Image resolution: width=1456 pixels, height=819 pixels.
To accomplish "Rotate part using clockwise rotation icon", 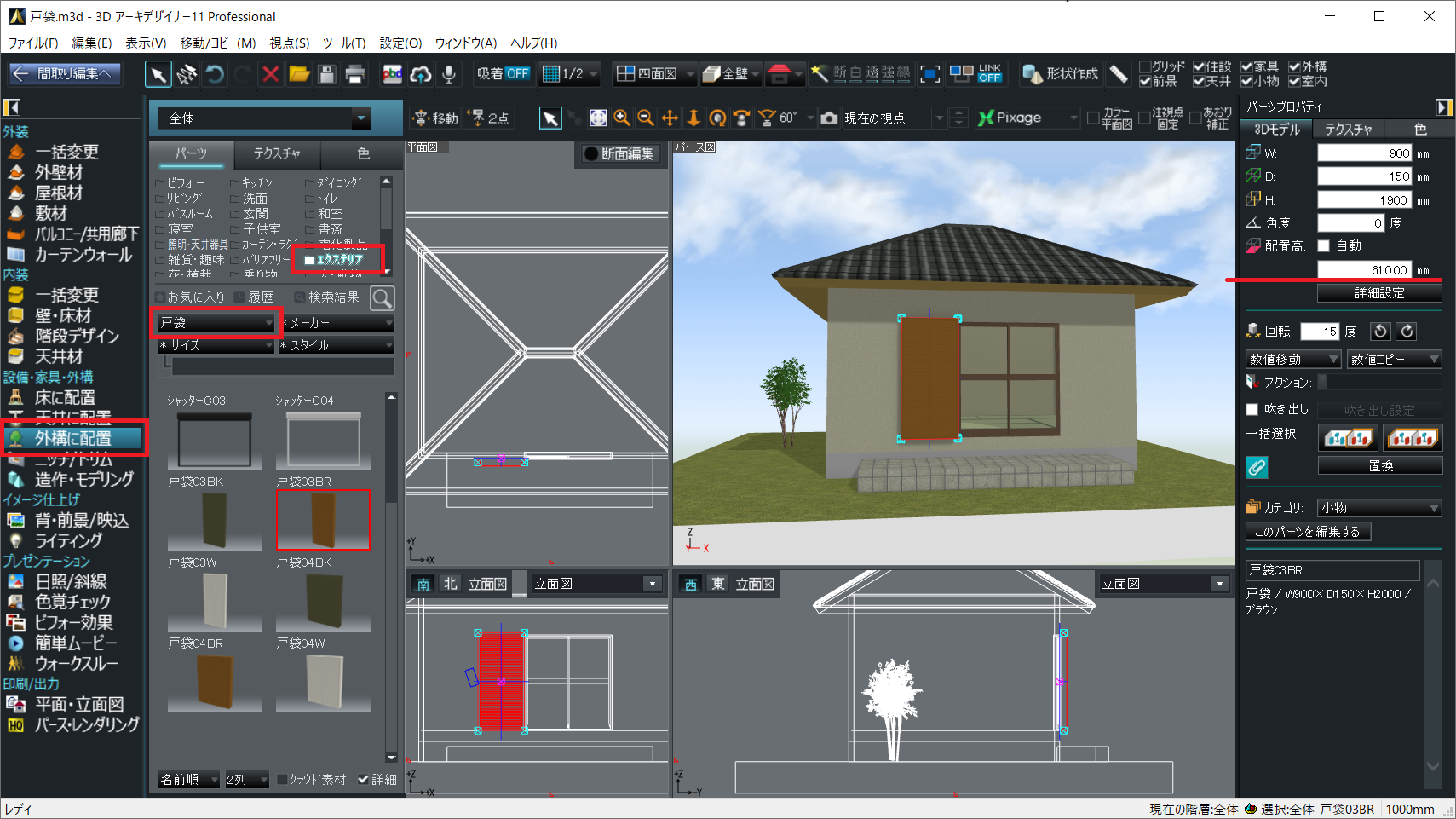I will [x=1407, y=332].
